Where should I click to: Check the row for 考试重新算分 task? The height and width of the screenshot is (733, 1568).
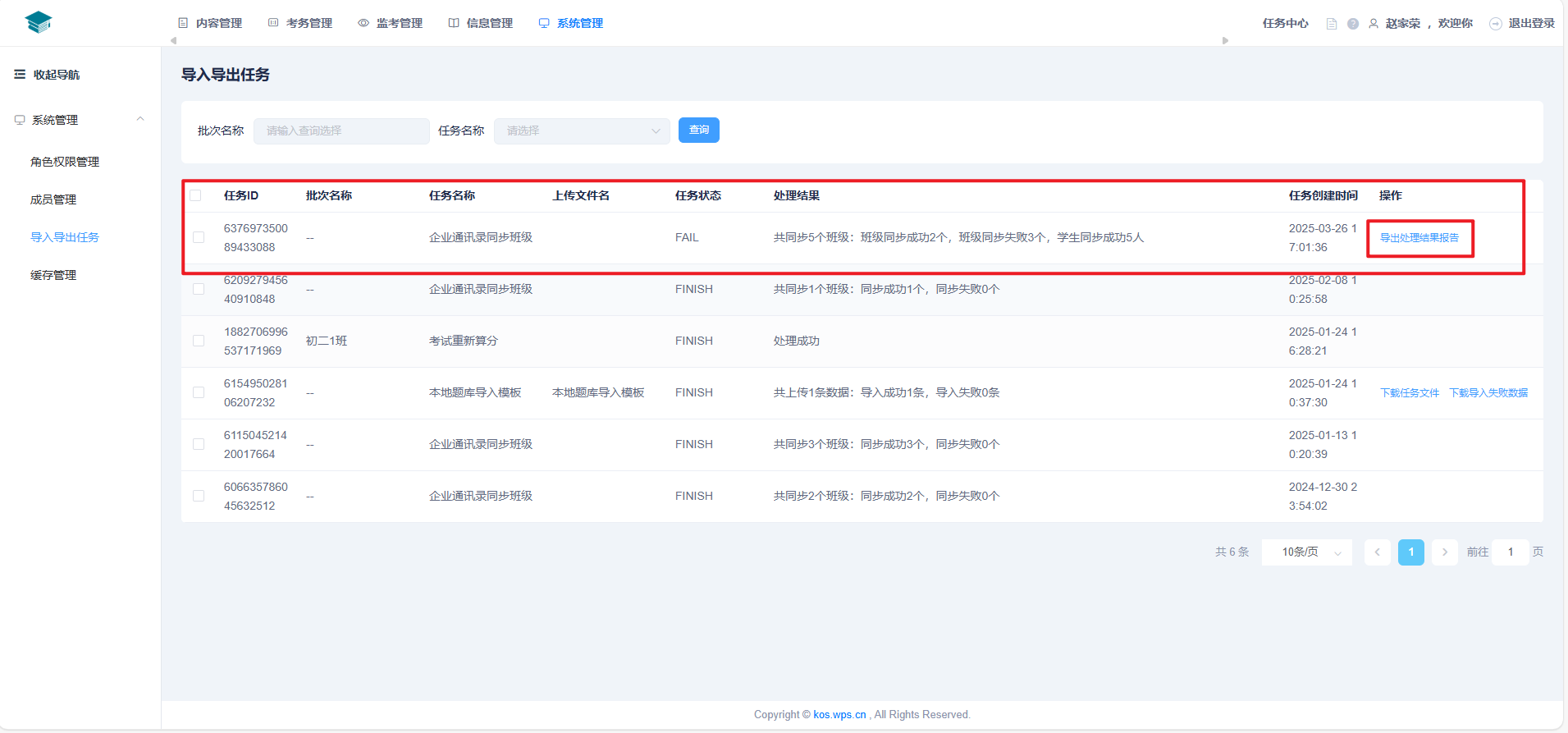click(x=199, y=341)
